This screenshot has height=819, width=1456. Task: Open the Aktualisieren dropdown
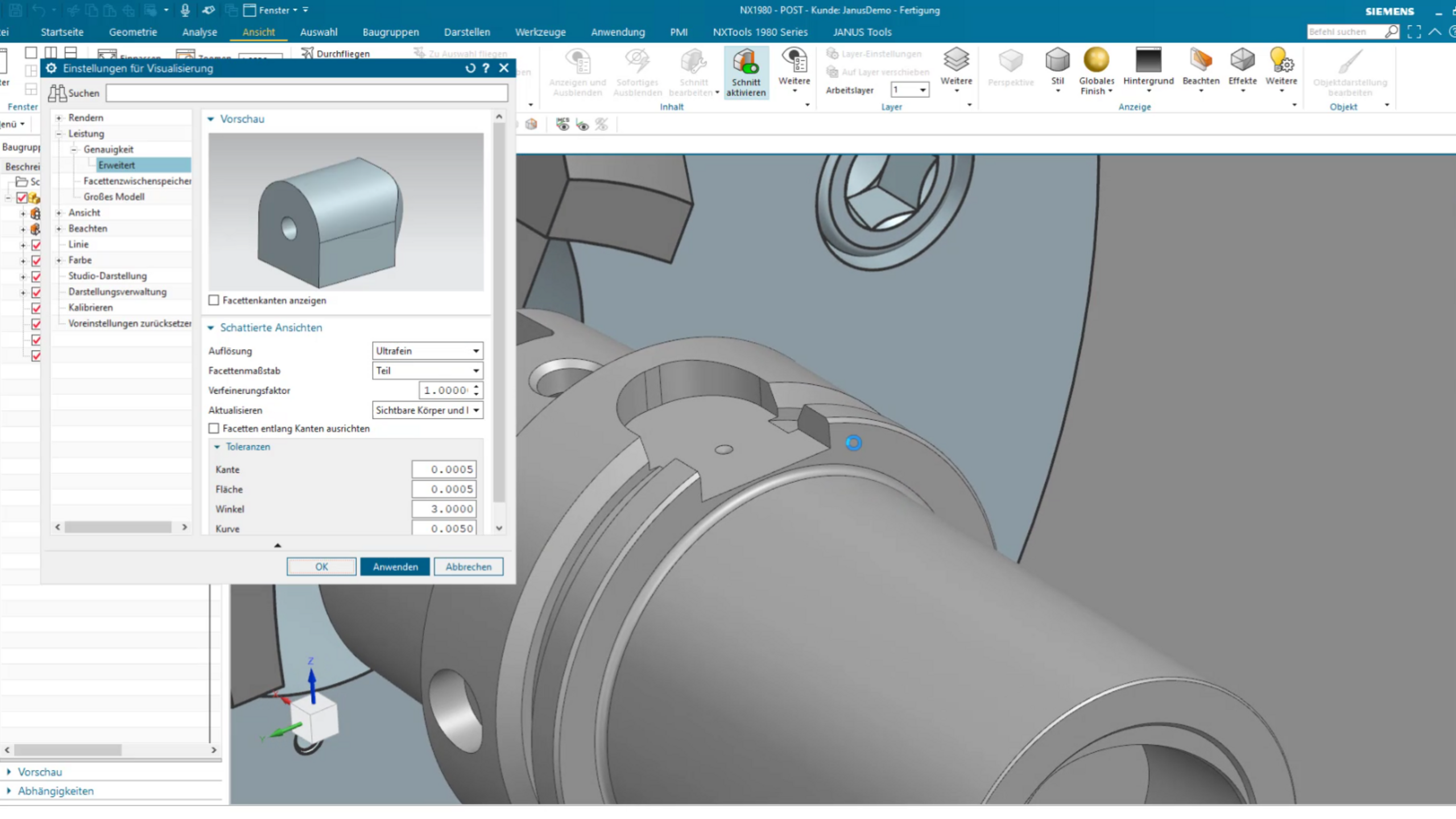(x=428, y=410)
